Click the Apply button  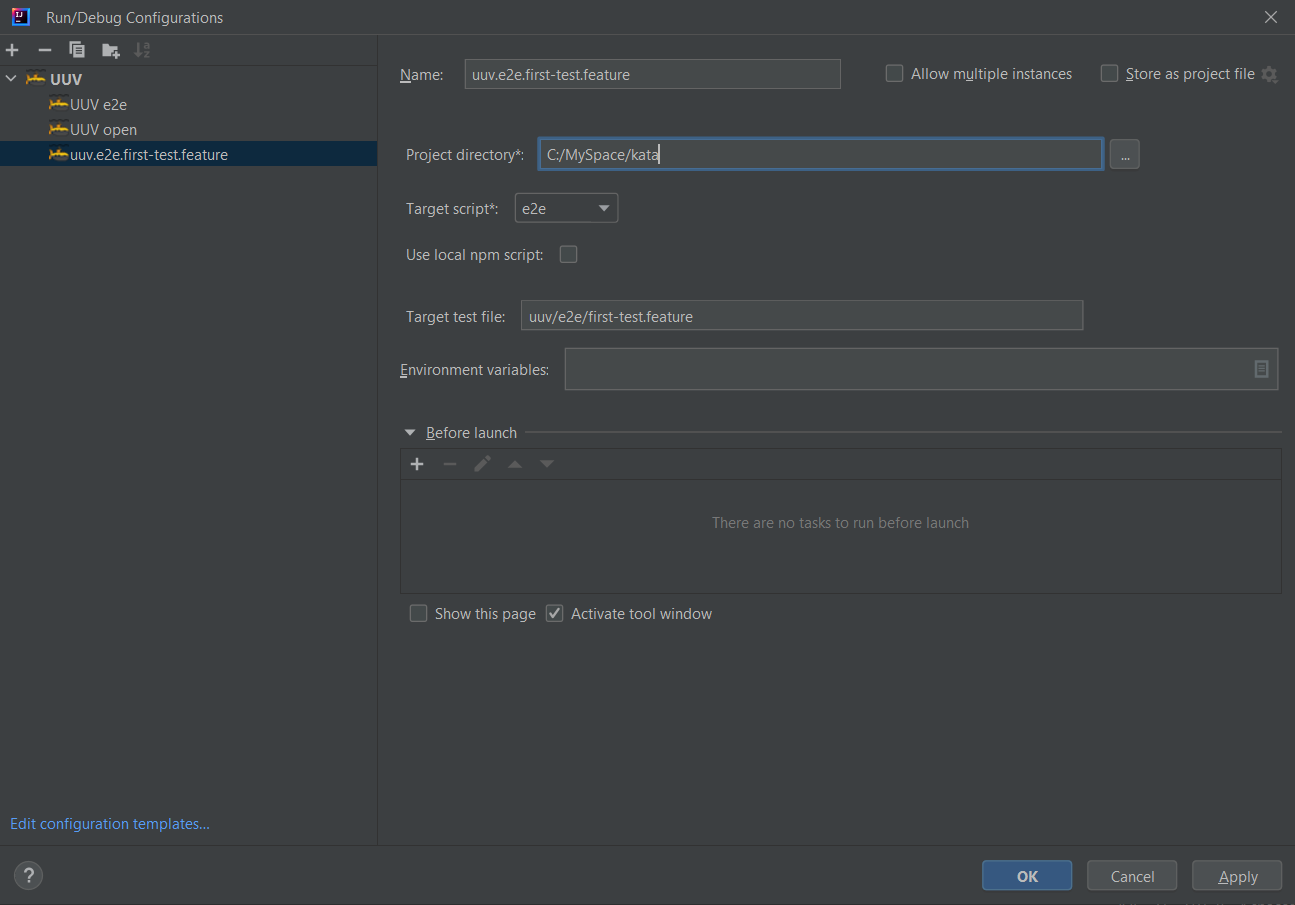[1237, 876]
